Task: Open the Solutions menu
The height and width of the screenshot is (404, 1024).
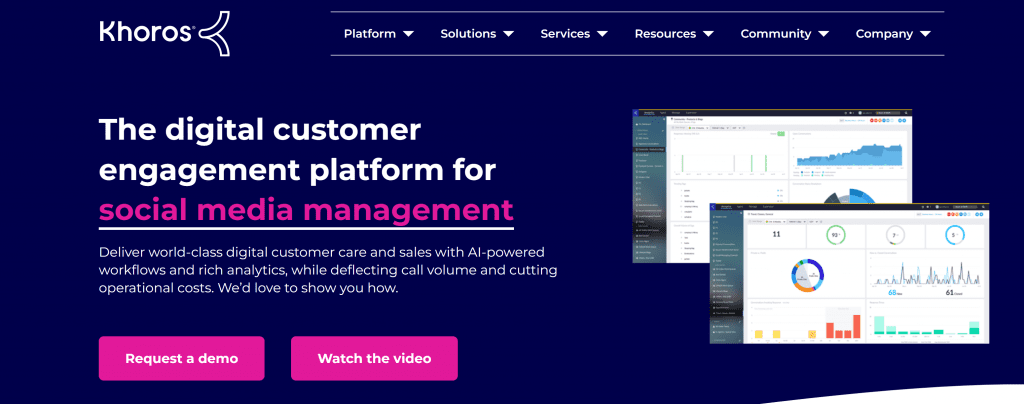Action: [x=468, y=34]
